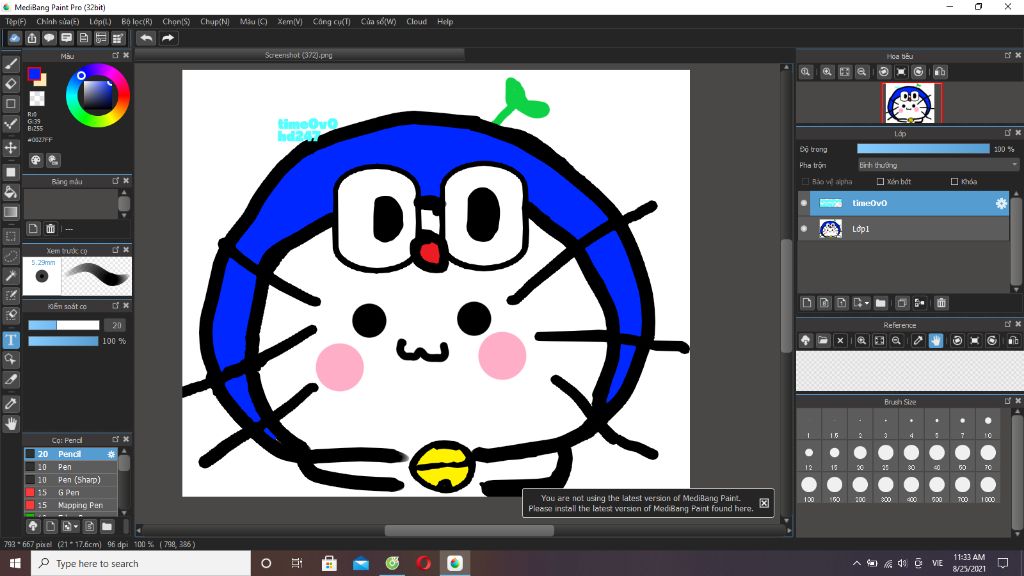Viewport: 1024px width, 576px height.
Task: Enable the Xén bớt clipping checkbox
Action: tap(880, 182)
